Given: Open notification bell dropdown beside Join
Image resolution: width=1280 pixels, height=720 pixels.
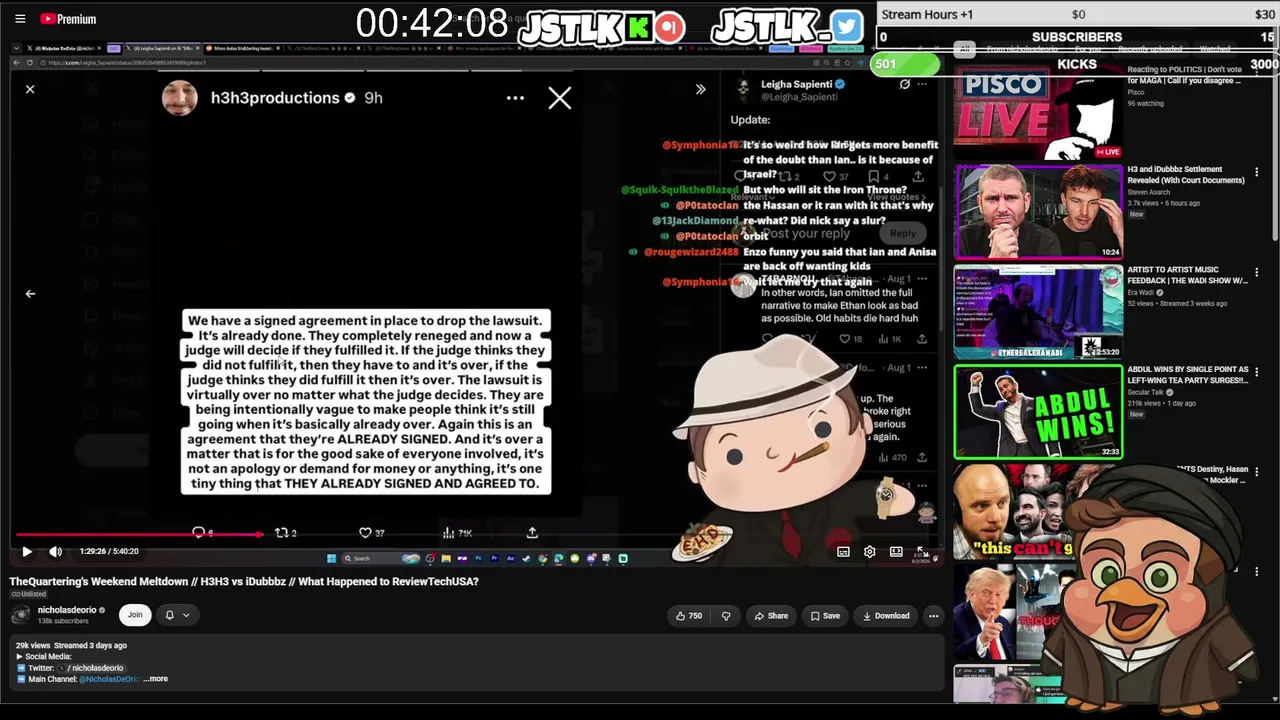Looking at the screenshot, I should 176,615.
